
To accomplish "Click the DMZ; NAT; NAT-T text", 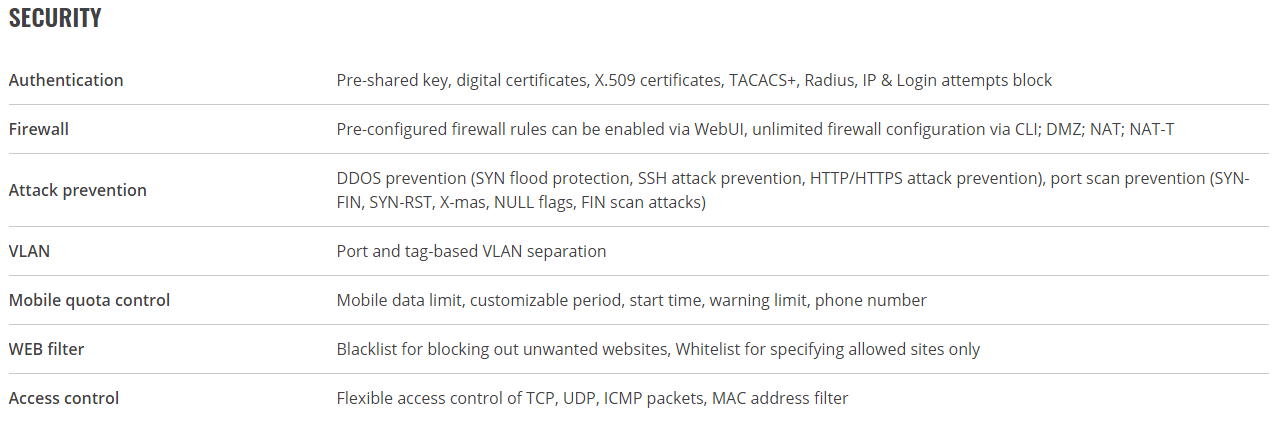I will click(x=1116, y=129).
